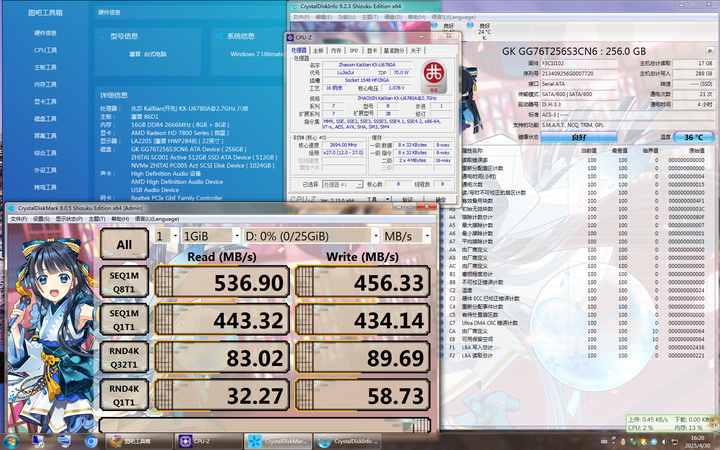Viewport: 720px width, 450px height.
Task: Run the SEQ1M Q8T1 test
Action: pyautogui.click(x=124, y=281)
